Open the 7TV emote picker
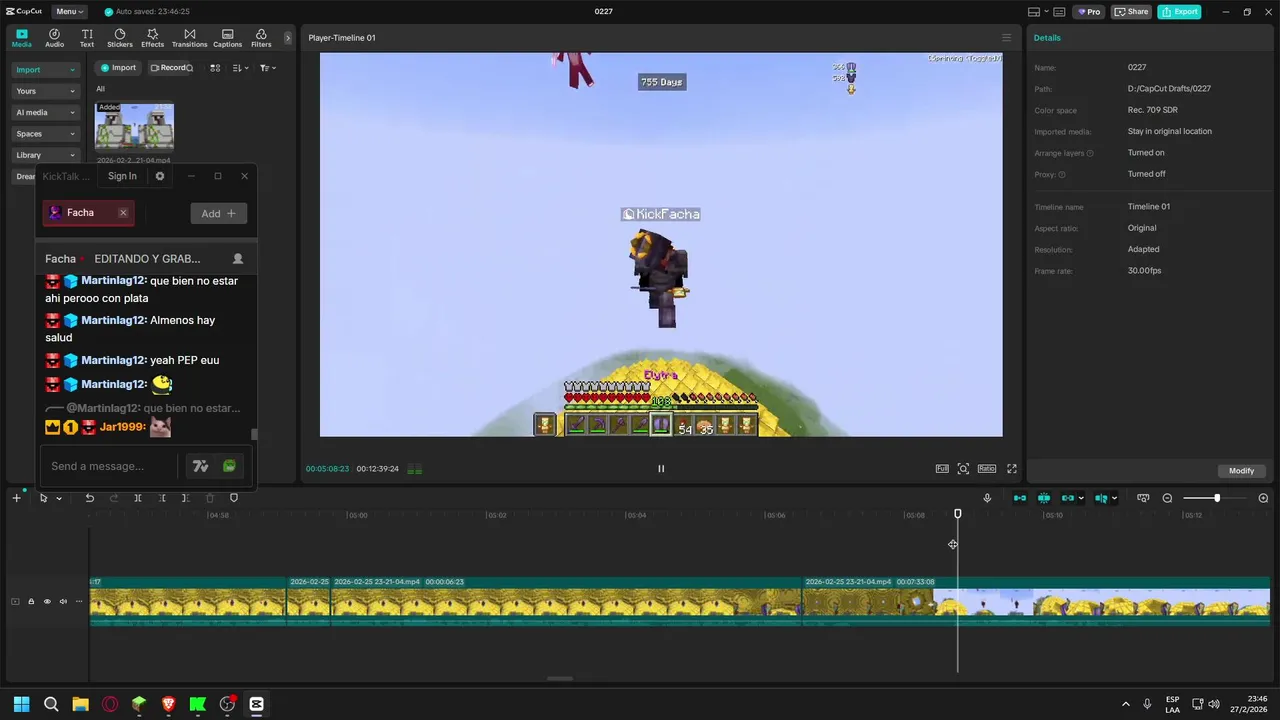1280x720 pixels. tap(200, 466)
